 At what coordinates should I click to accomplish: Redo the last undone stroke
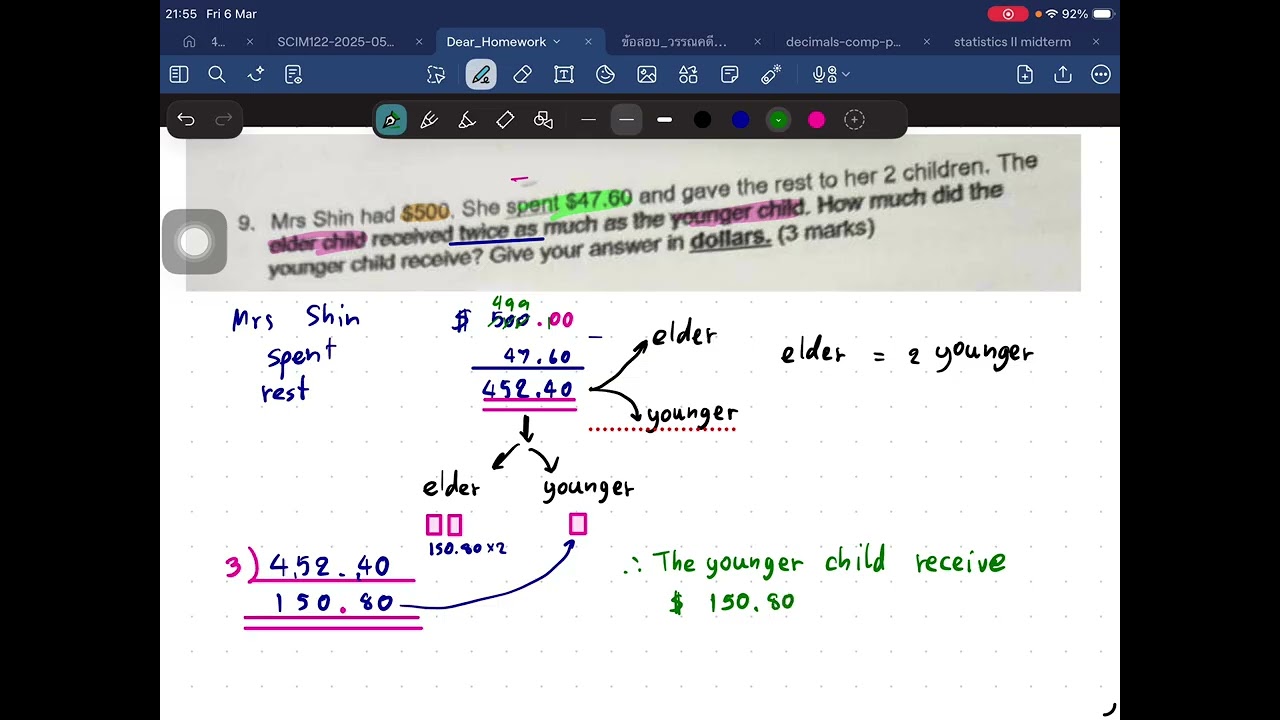(224, 119)
